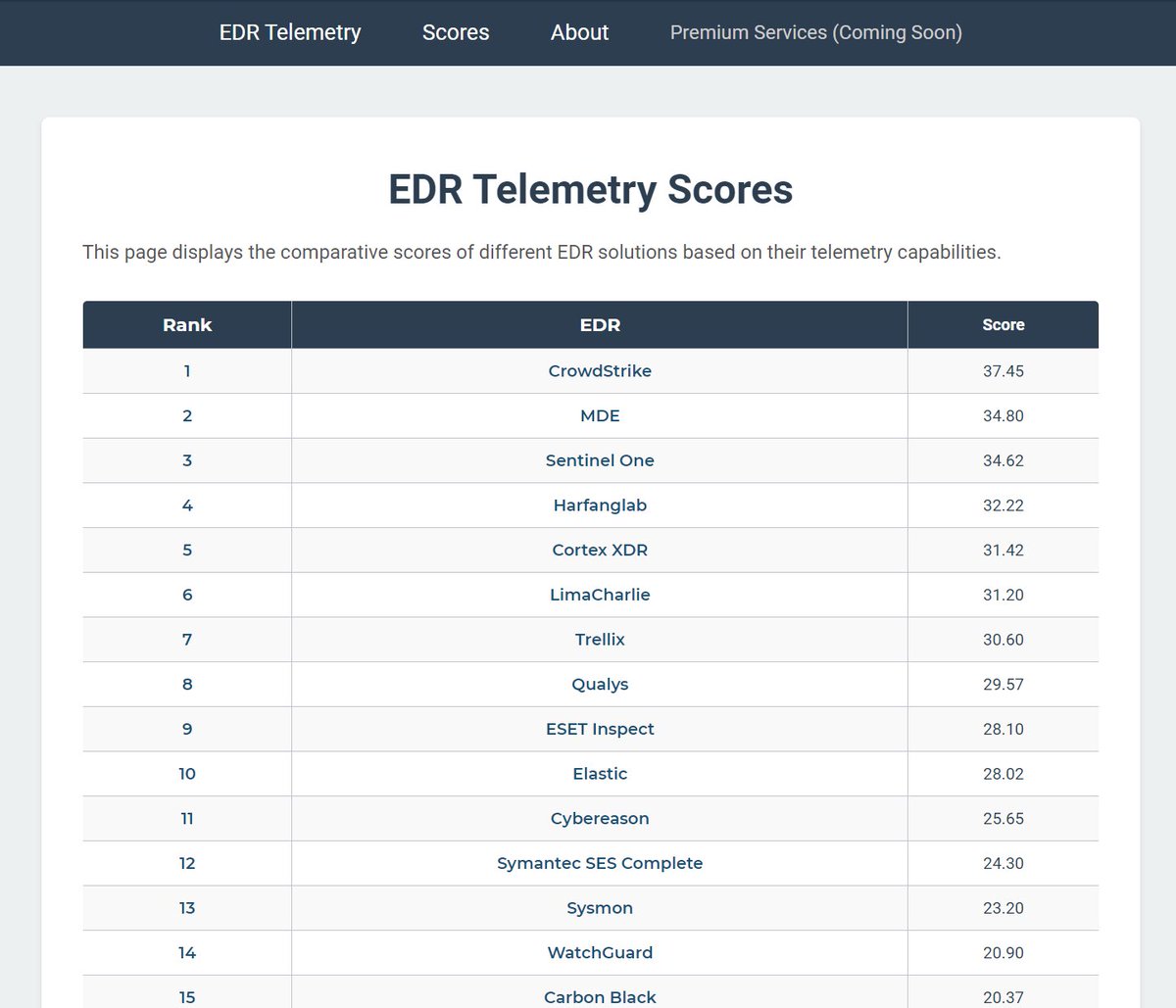Click the Score column header
Screen dimensions: 1176x1008
pos(1004,325)
